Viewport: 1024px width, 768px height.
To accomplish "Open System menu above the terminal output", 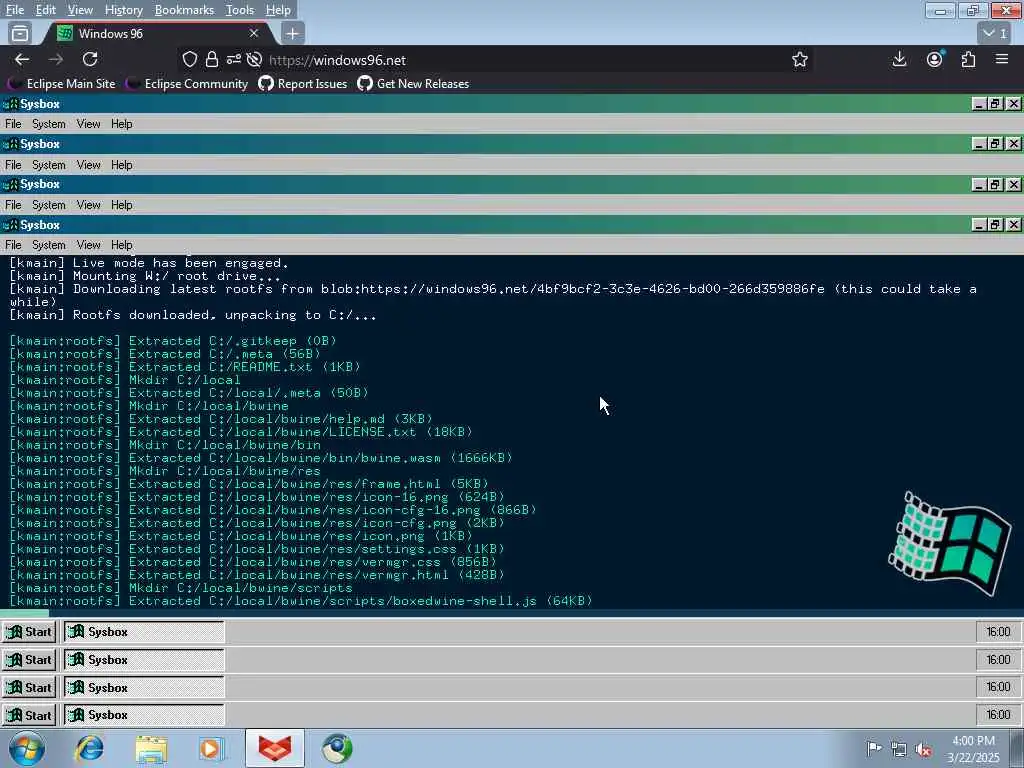I will 49,245.
